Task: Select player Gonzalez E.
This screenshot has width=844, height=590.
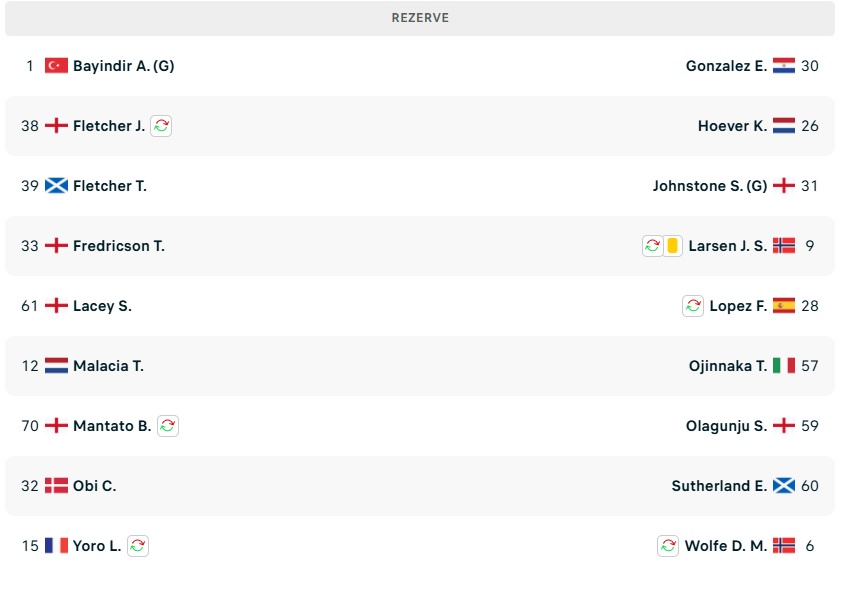Action: coord(726,66)
